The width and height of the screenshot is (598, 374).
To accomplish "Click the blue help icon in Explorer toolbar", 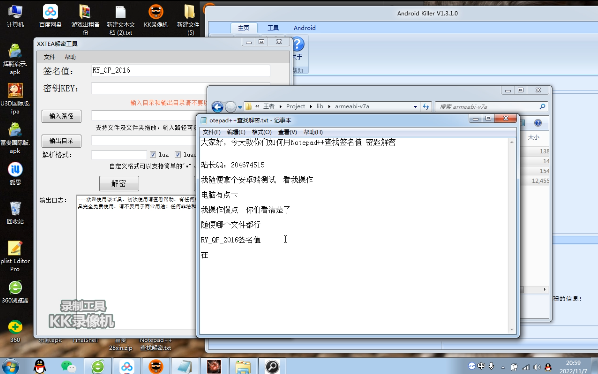I will 538,123.
